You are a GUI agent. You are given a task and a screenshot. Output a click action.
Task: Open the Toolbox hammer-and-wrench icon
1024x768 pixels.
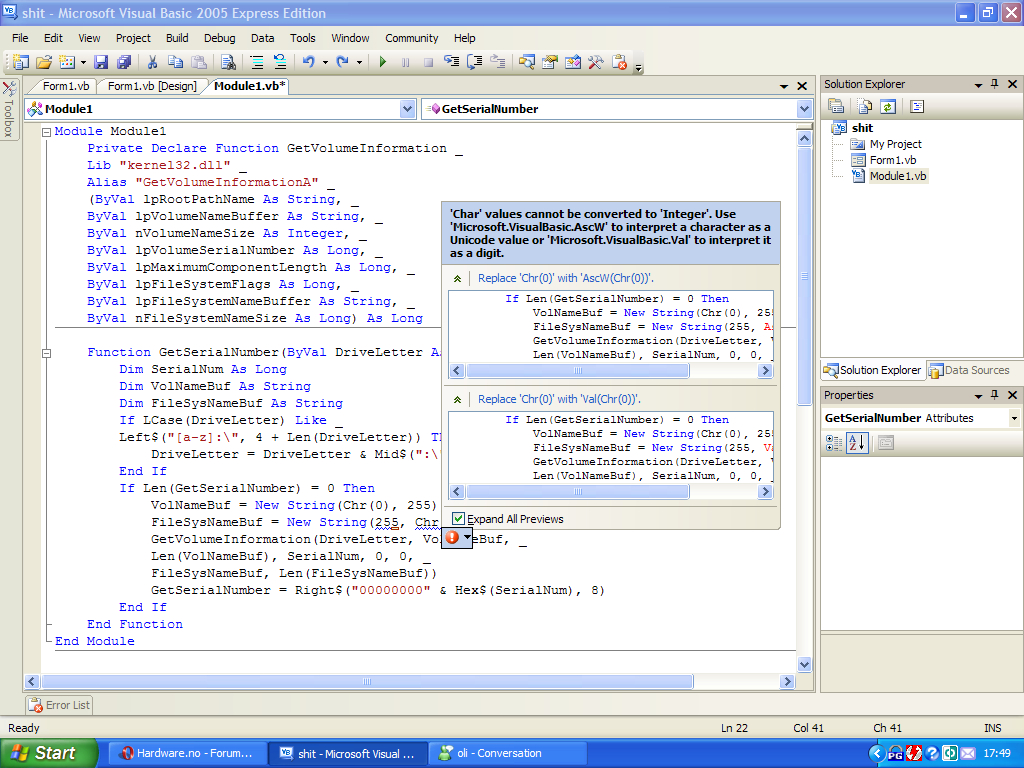point(596,62)
